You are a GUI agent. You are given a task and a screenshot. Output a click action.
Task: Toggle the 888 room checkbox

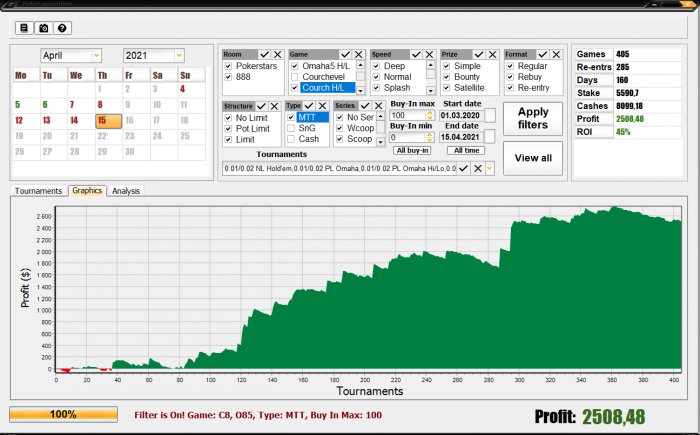pos(228,77)
